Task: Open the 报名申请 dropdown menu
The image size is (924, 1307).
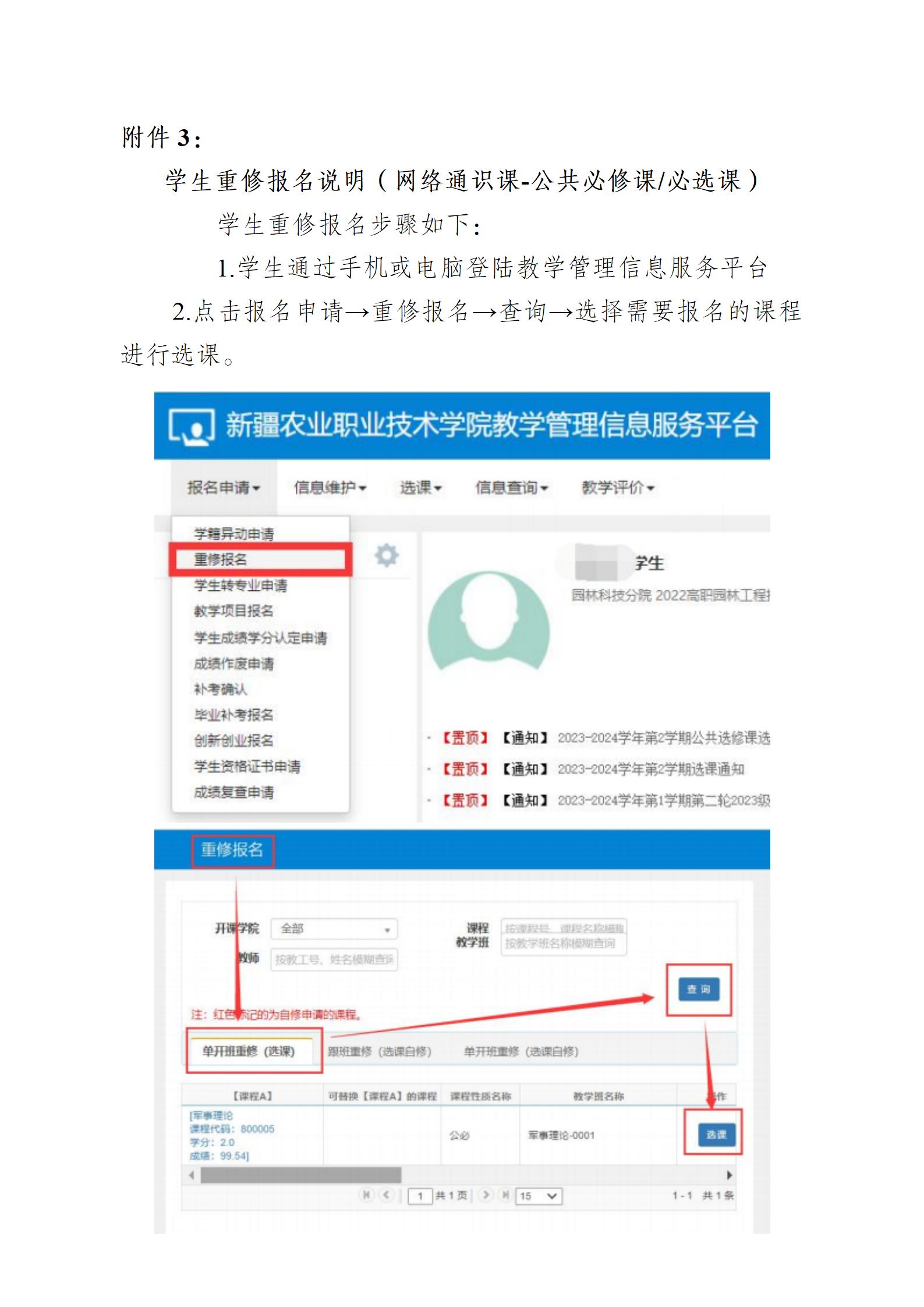Action: click(x=224, y=487)
